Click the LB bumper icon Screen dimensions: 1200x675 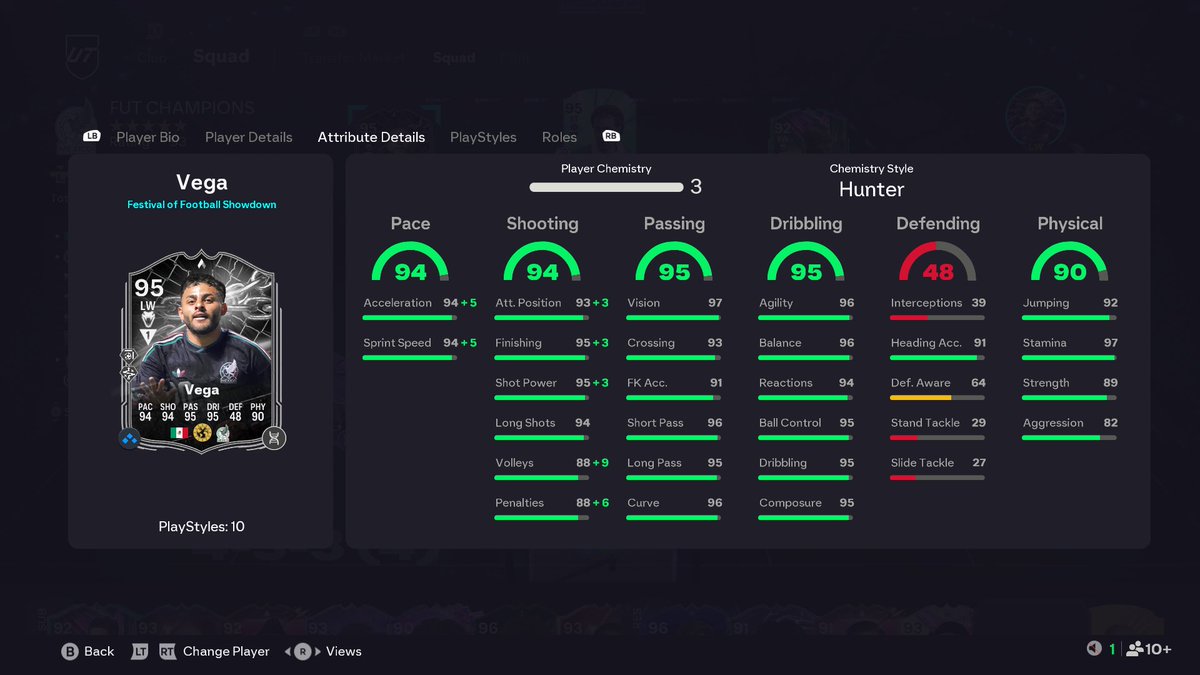point(92,136)
